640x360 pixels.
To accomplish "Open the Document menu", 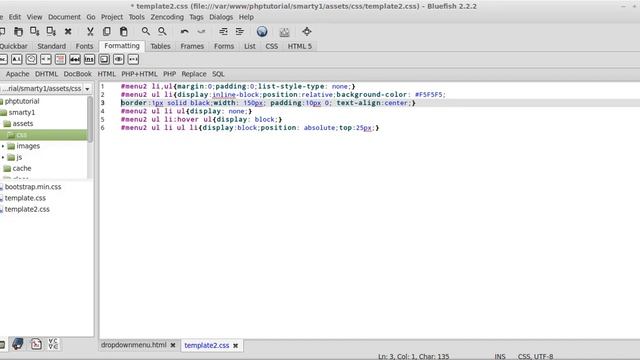I will [64, 17].
